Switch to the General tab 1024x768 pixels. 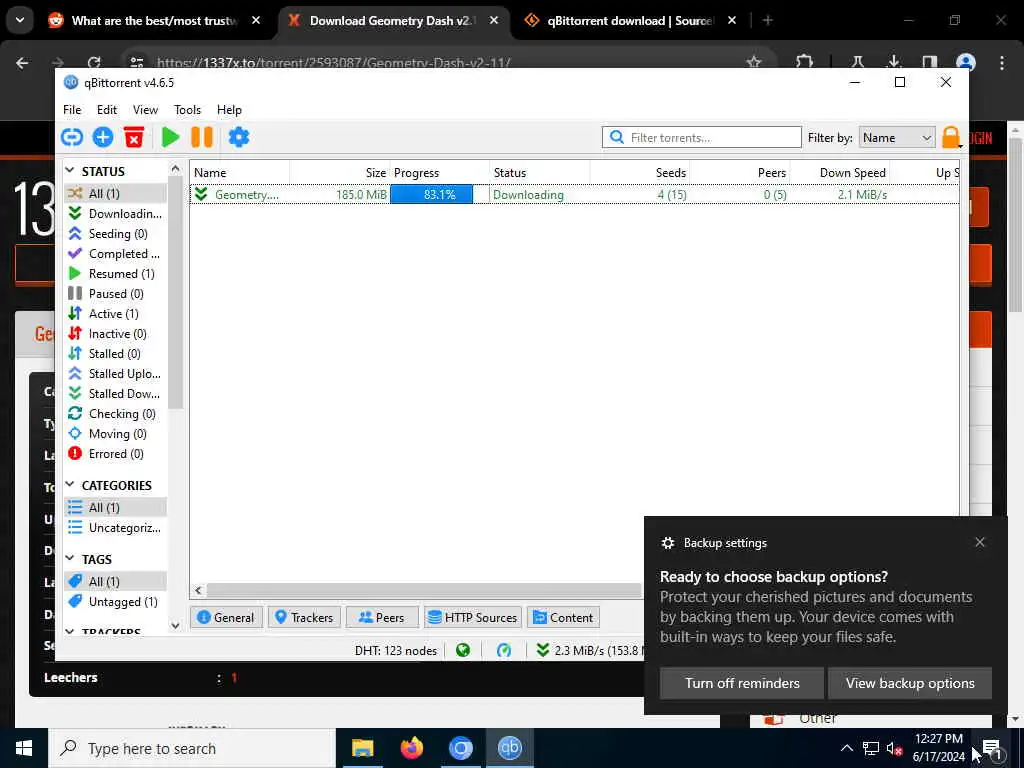pyautogui.click(x=226, y=617)
